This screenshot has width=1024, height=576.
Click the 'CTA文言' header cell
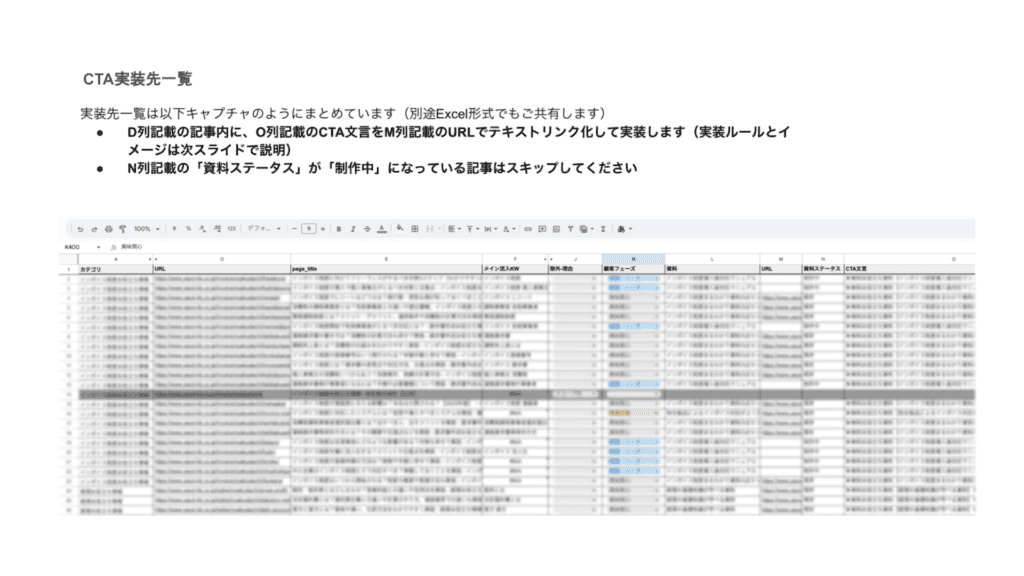pos(909,269)
